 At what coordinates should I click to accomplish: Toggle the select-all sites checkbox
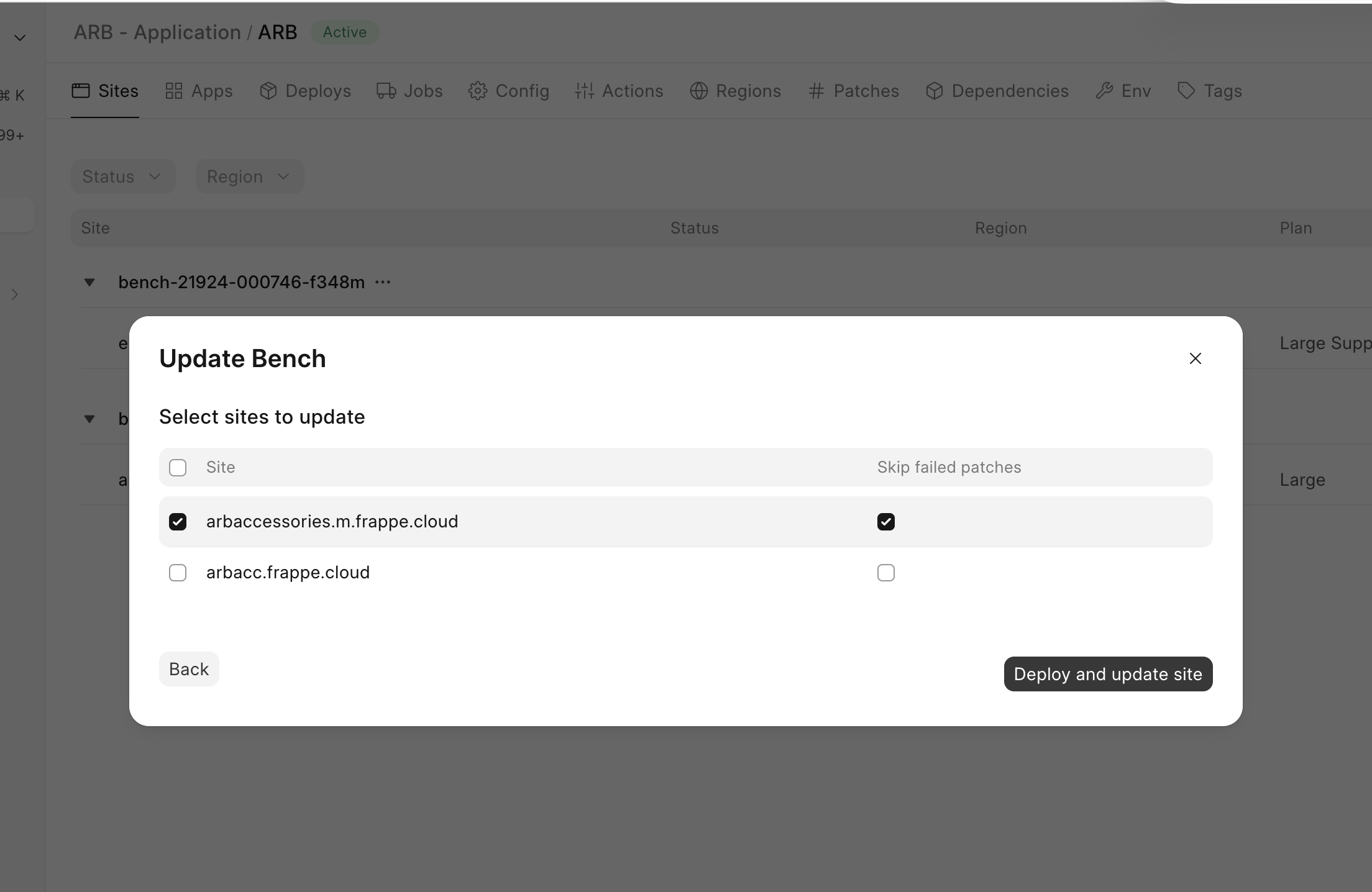178,467
